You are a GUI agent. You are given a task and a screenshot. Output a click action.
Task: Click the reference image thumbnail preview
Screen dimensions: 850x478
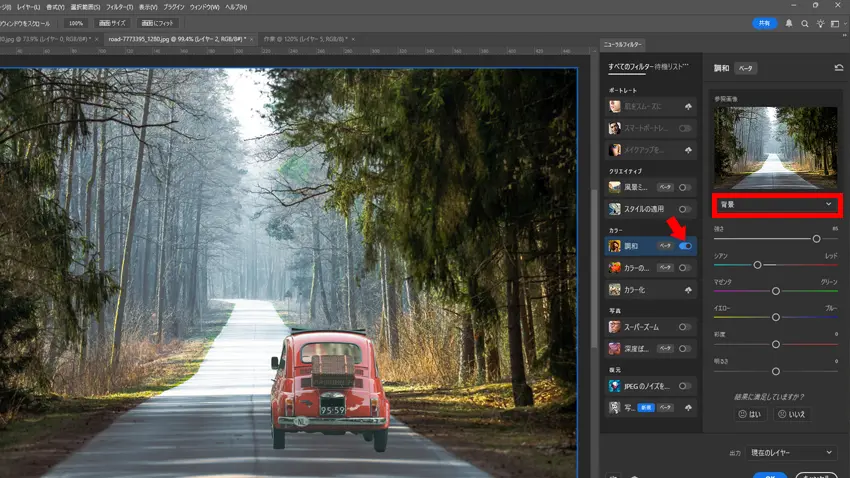[775, 147]
